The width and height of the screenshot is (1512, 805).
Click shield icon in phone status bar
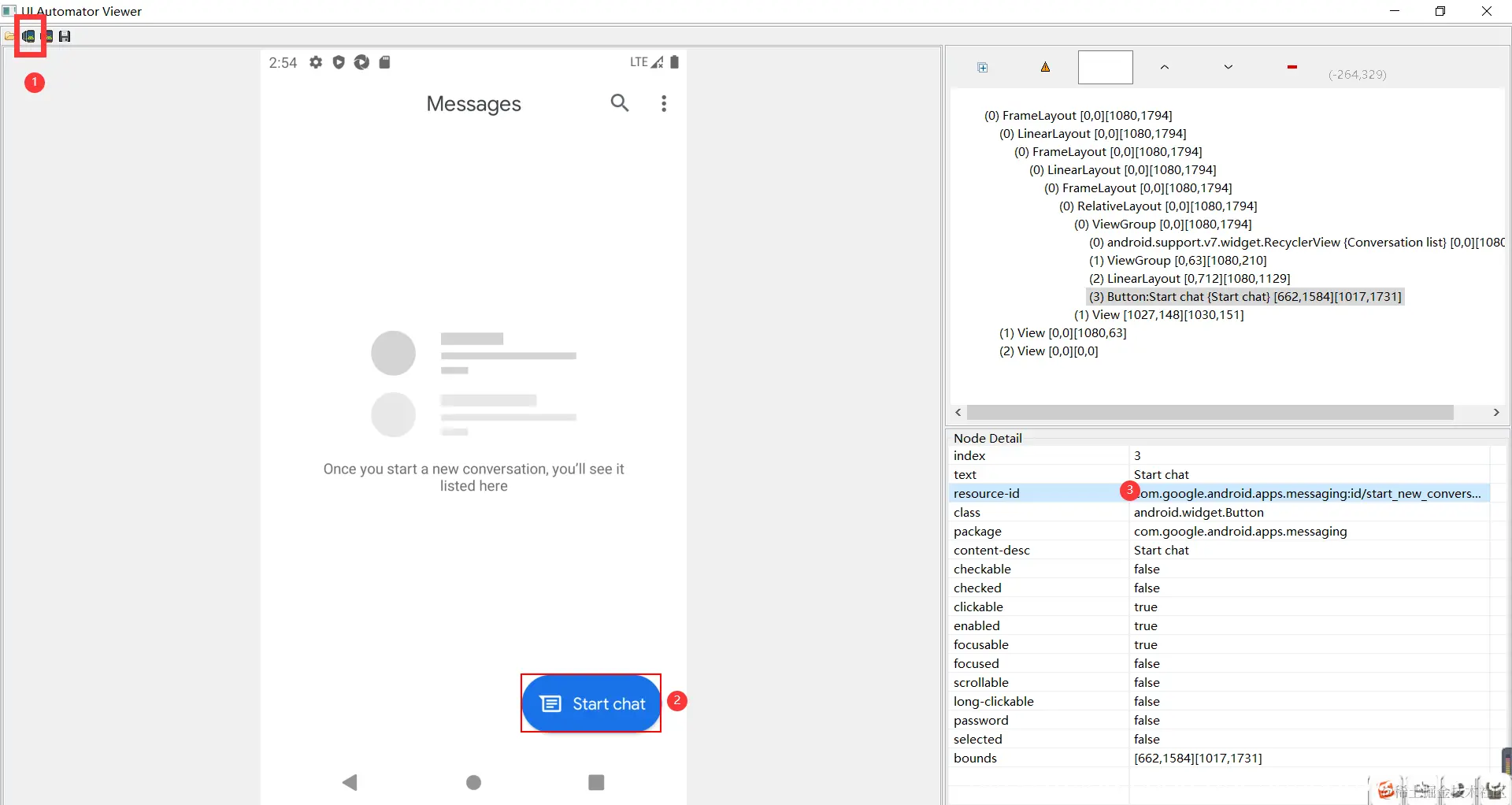tap(339, 62)
